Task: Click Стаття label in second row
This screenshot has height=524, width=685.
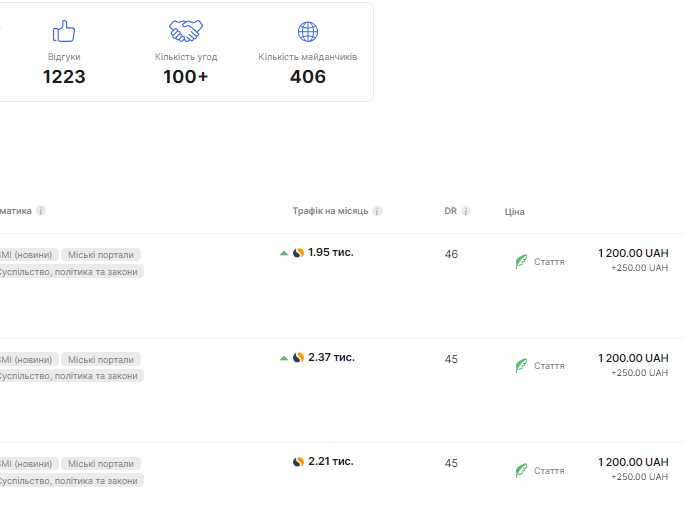Action: pos(549,366)
